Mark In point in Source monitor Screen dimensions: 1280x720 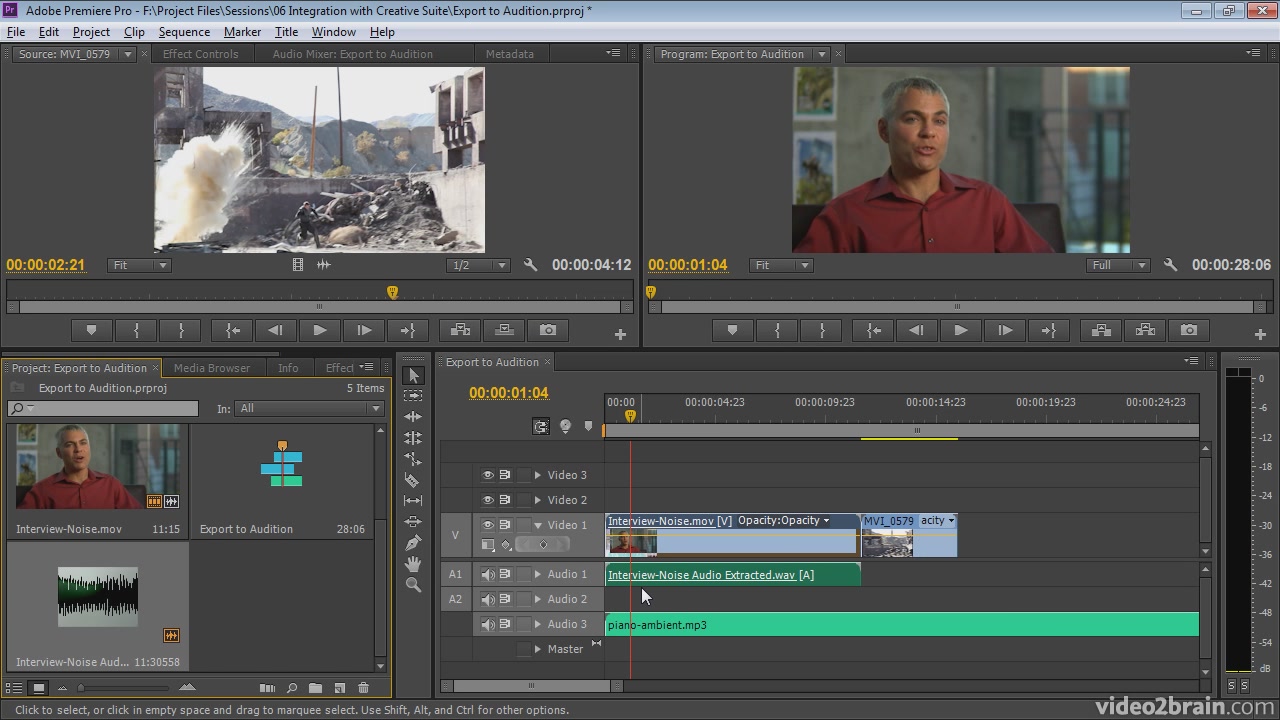point(137,330)
